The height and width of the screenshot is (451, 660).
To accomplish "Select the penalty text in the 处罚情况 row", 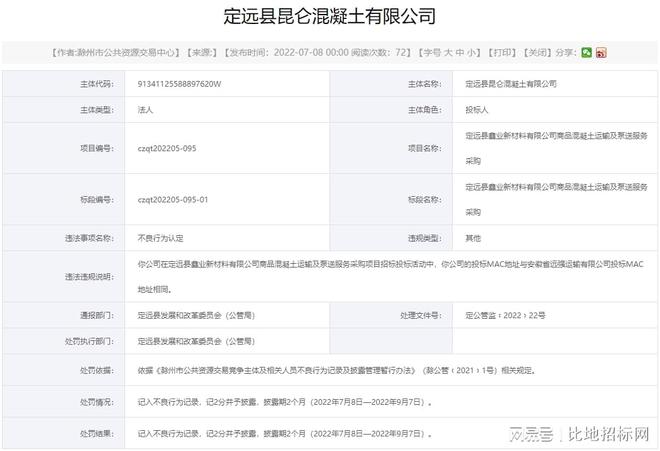I will click(285, 402).
